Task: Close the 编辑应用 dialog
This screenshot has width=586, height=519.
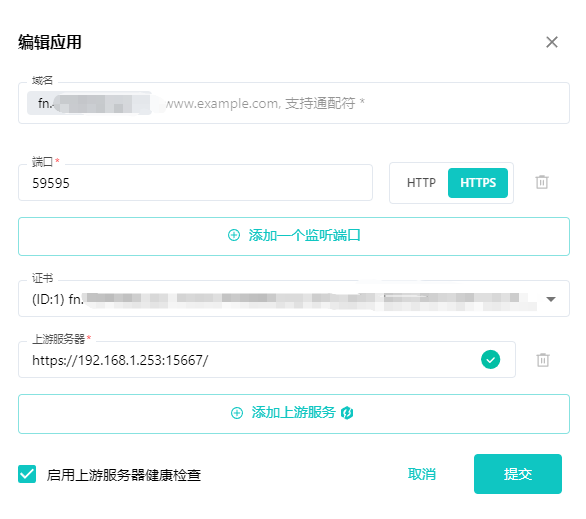Action: (x=552, y=42)
